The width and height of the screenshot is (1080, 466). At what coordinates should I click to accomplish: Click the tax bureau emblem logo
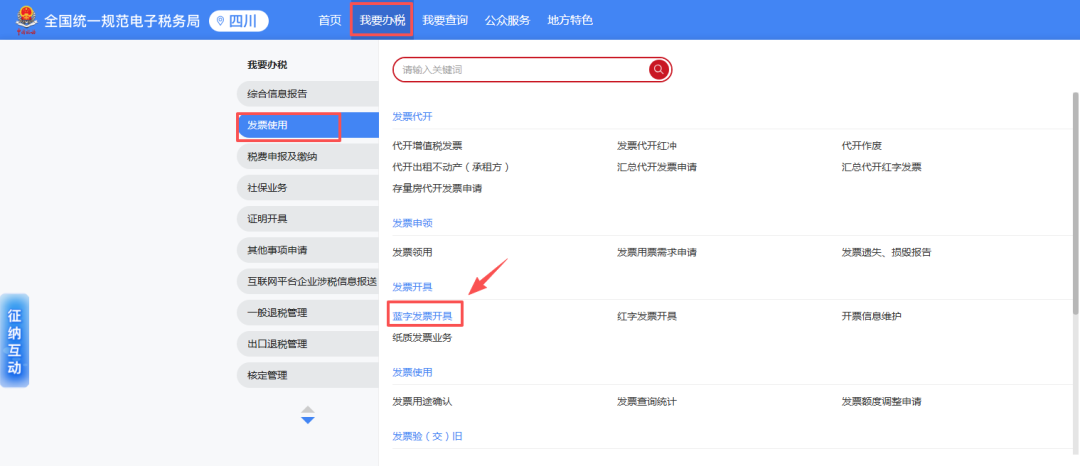[27, 20]
